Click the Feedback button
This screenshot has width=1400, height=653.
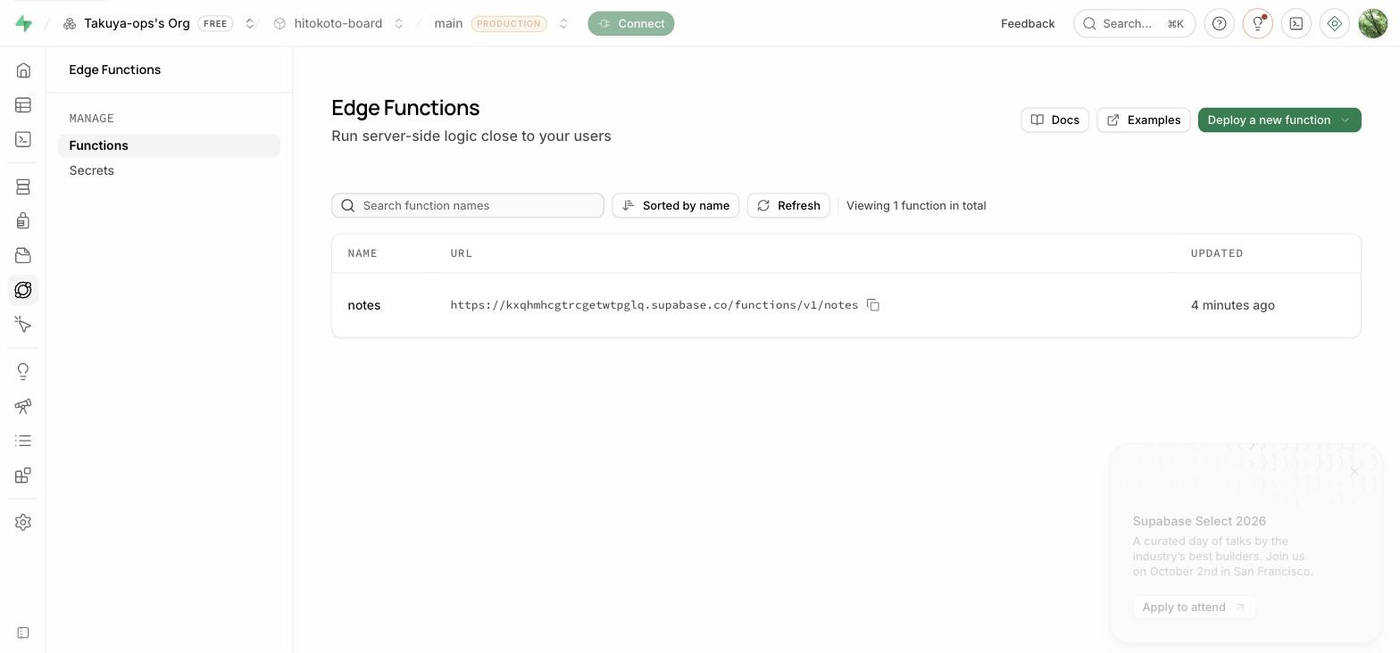click(x=1028, y=23)
